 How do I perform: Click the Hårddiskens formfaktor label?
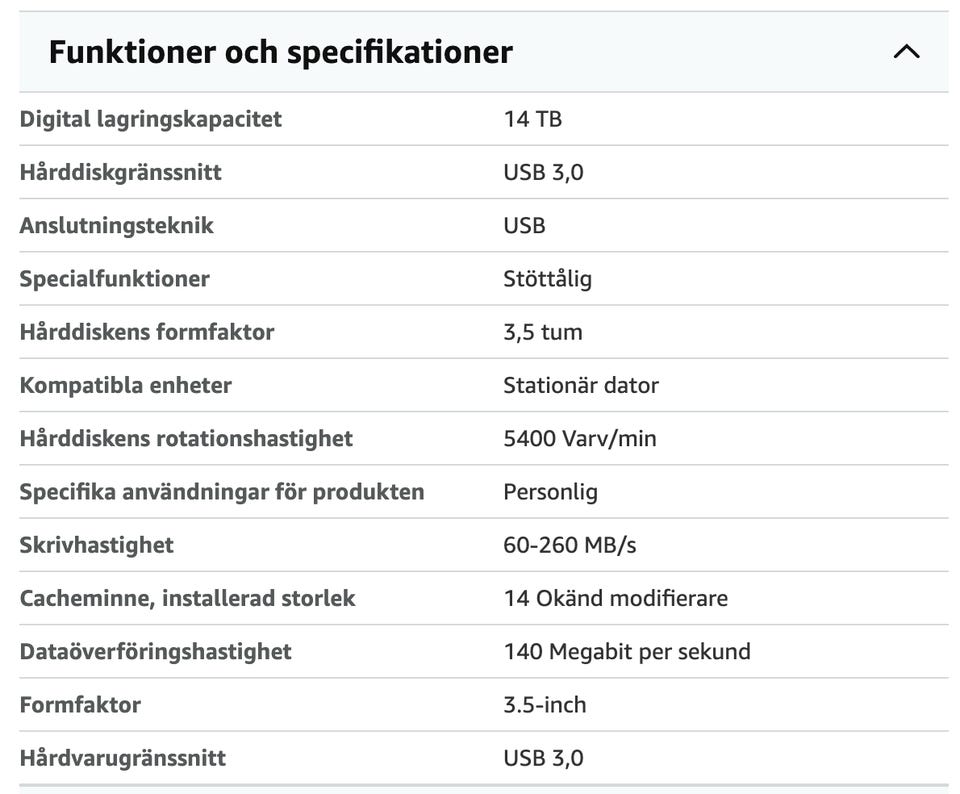[146, 331]
